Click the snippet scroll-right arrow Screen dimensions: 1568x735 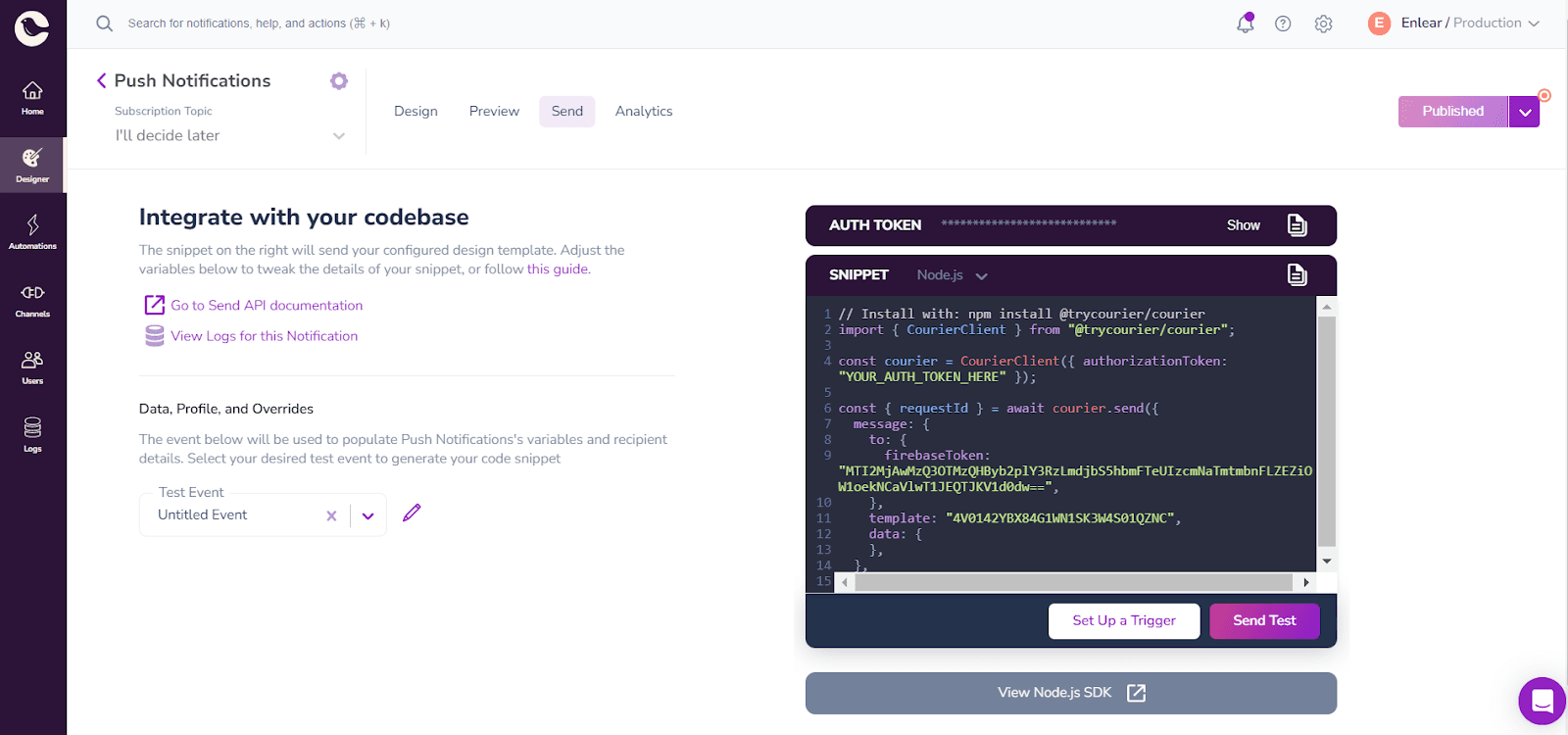(x=1305, y=582)
